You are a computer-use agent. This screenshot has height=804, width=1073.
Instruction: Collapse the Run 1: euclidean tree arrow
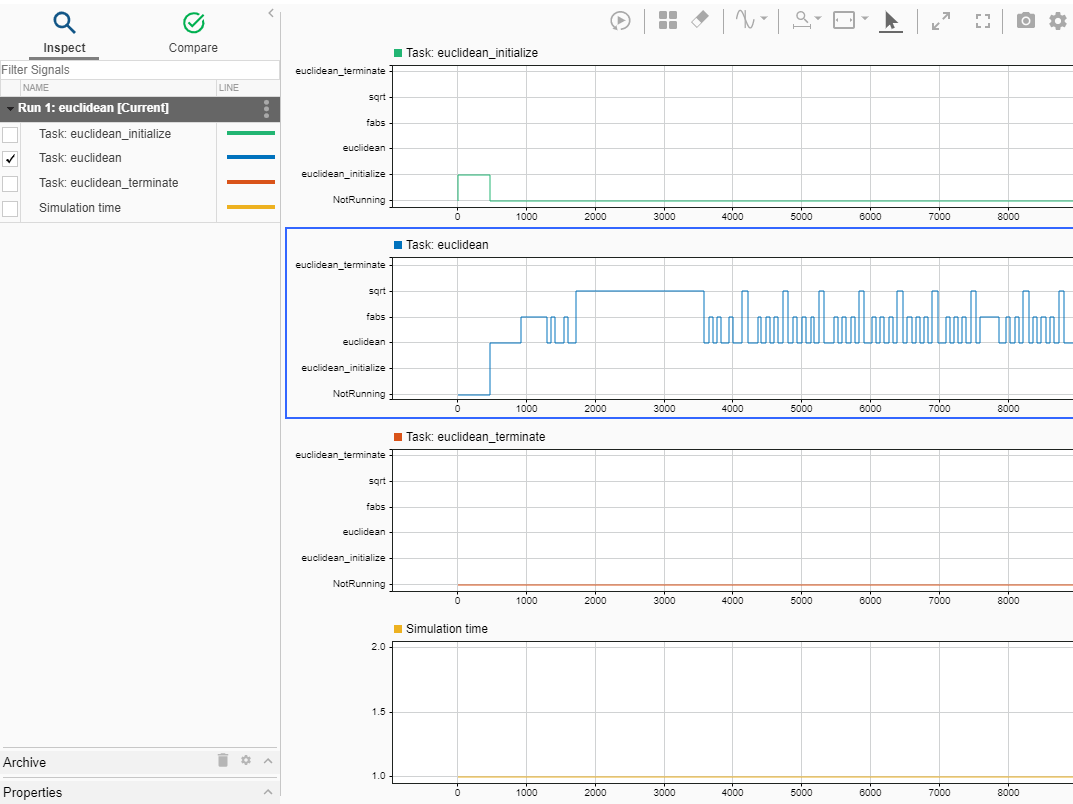[x=9, y=108]
